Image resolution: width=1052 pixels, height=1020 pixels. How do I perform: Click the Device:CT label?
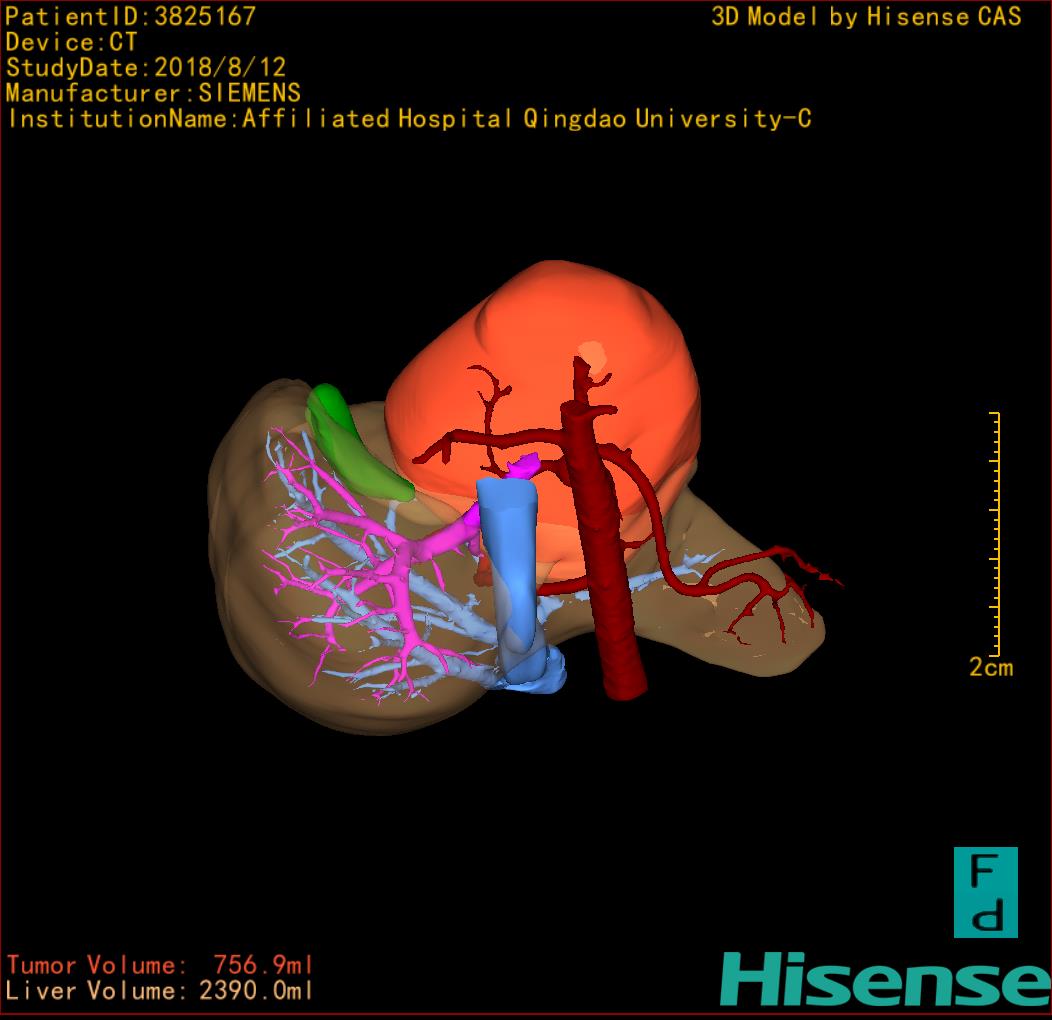coord(71,42)
